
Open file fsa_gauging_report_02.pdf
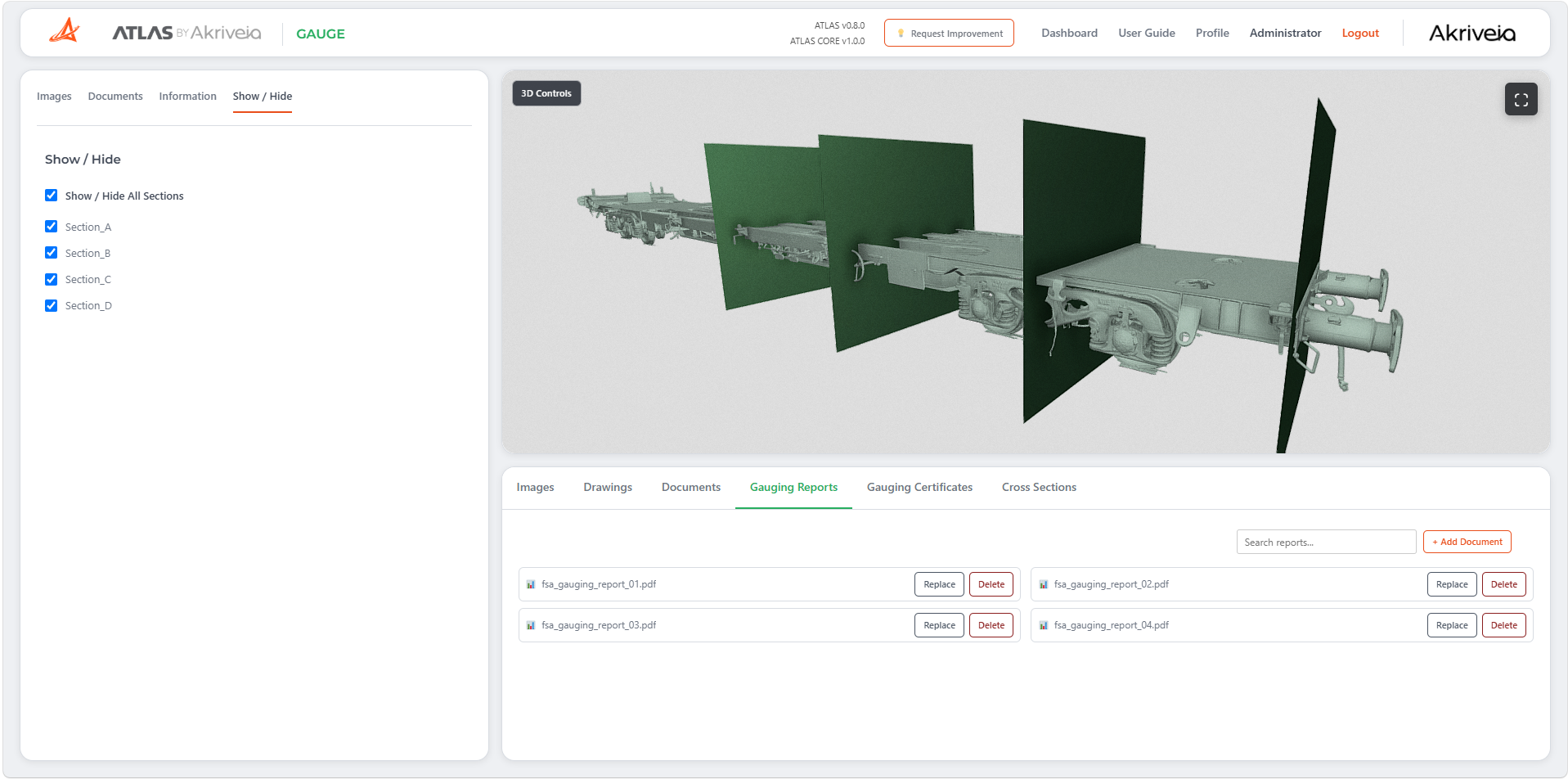coord(1111,584)
